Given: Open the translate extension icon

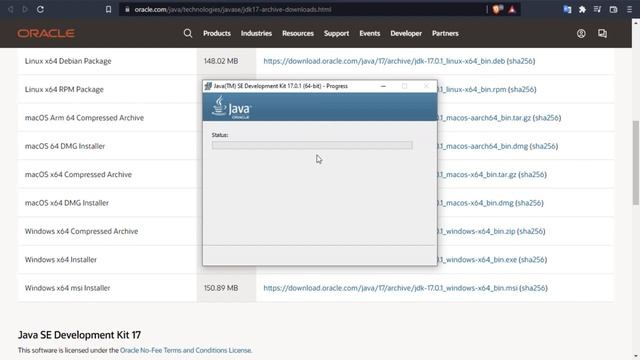Looking at the screenshot, I should pyautogui.click(x=567, y=9).
